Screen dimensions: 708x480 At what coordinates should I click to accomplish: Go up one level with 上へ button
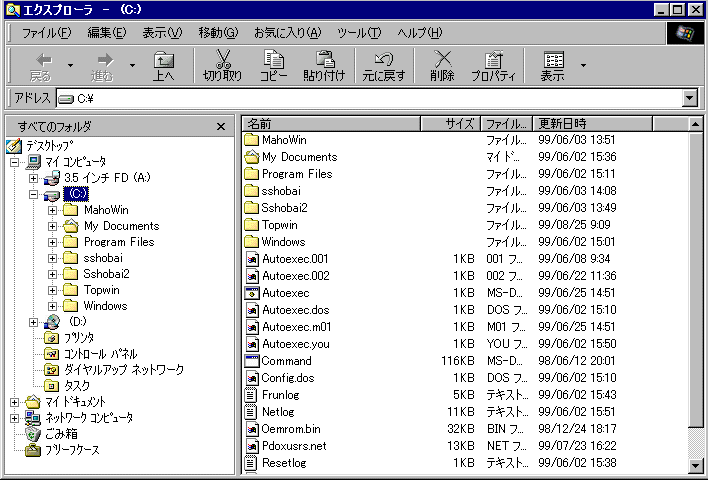click(163, 66)
